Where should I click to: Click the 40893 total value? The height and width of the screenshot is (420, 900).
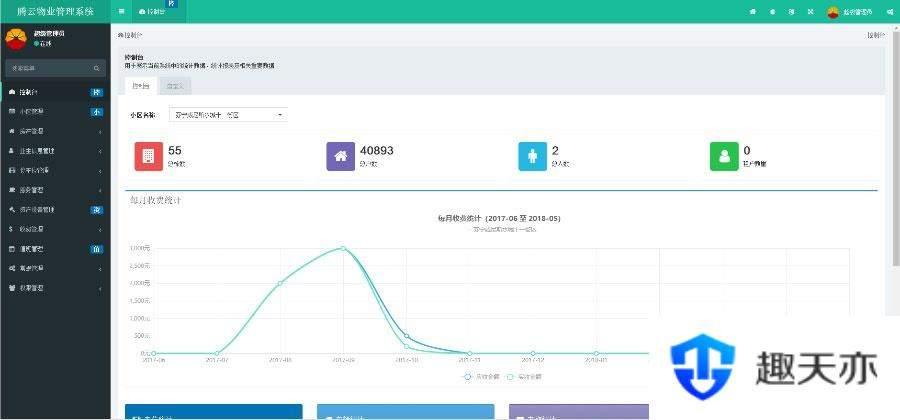[x=377, y=150]
